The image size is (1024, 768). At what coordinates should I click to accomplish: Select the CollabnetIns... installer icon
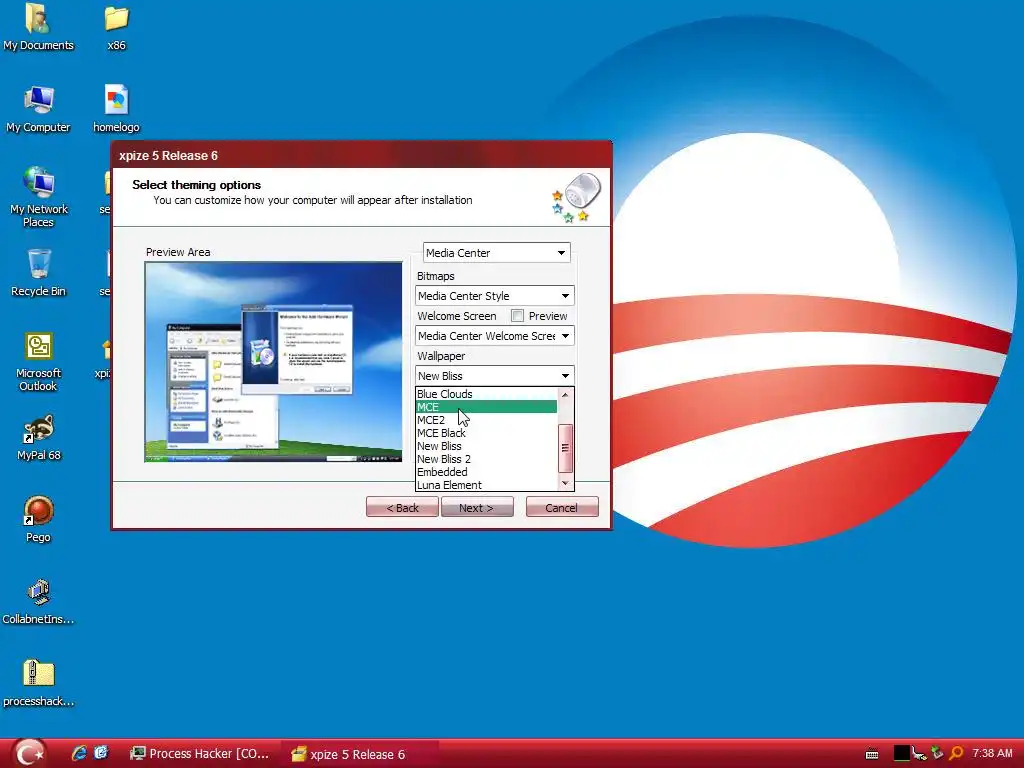click(38, 601)
